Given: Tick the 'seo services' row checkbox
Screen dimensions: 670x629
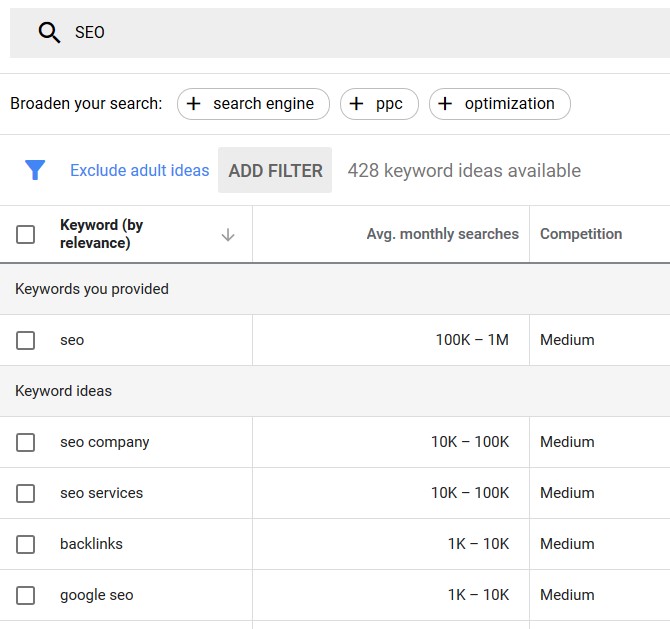Looking at the screenshot, I should (26, 494).
